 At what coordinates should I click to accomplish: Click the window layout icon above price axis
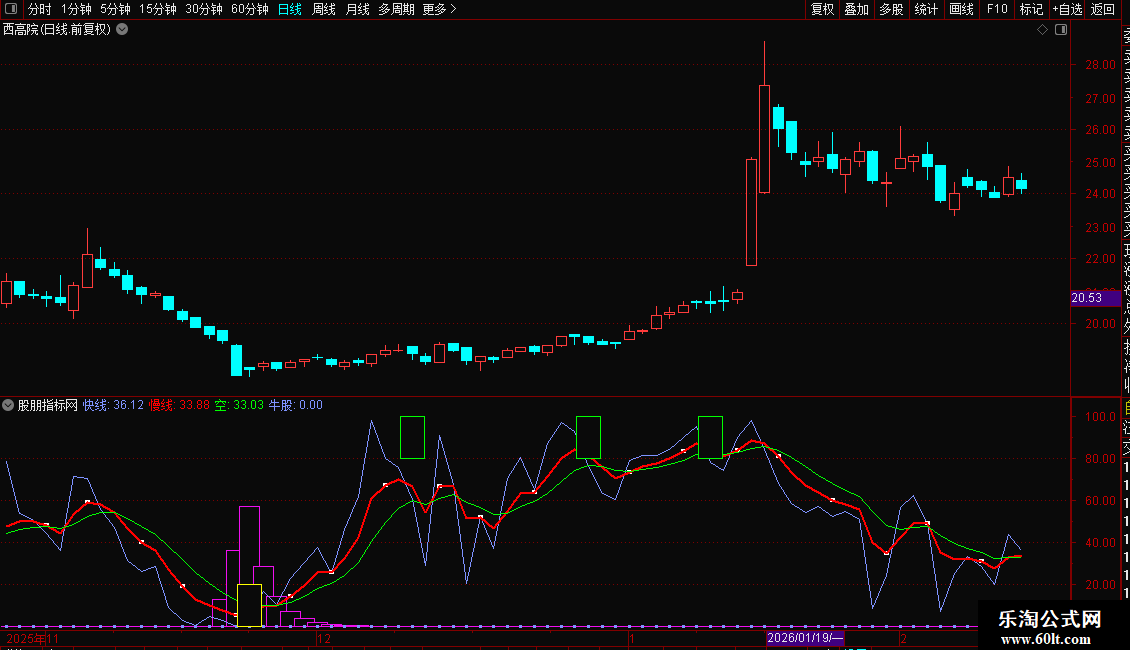pyautogui.click(x=1061, y=30)
